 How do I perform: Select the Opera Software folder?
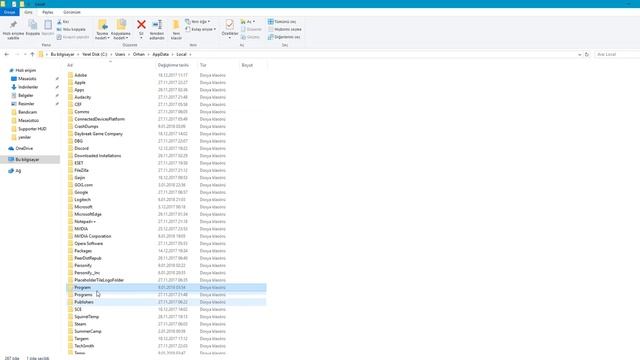click(89, 244)
